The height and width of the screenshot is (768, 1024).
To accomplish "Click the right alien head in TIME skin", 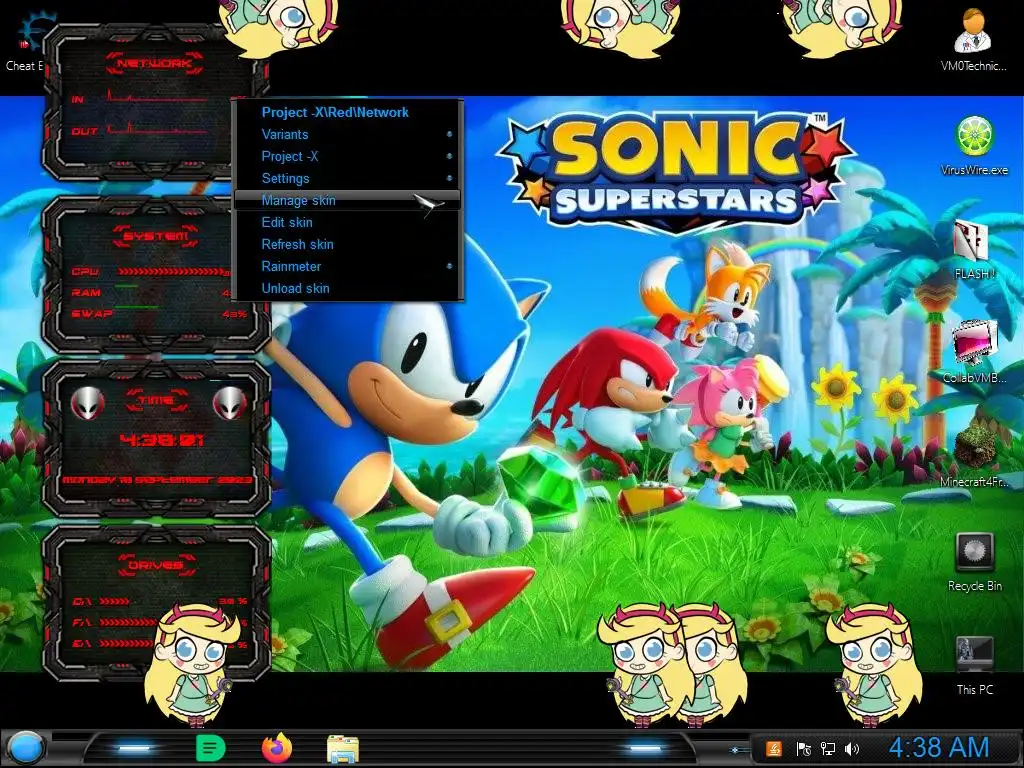I will [x=229, y=403].
